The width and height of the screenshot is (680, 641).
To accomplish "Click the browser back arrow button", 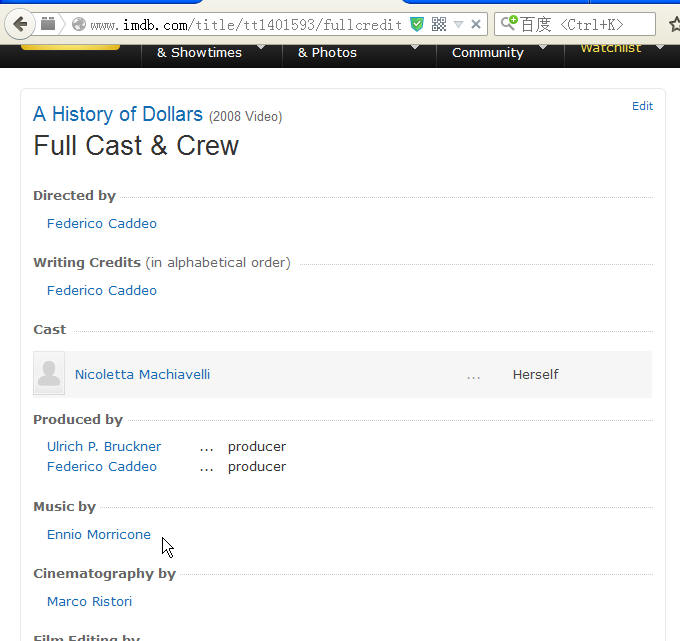I will (x=20, y=24).
